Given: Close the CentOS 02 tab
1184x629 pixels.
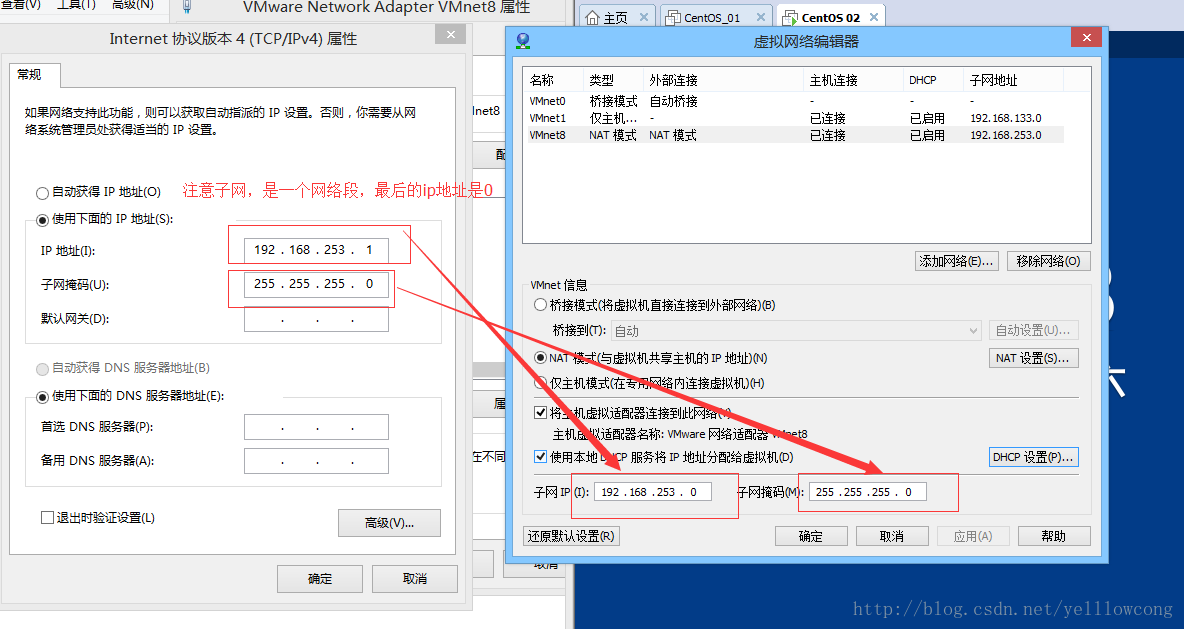Looking at the screenshot, I should 874,17.
